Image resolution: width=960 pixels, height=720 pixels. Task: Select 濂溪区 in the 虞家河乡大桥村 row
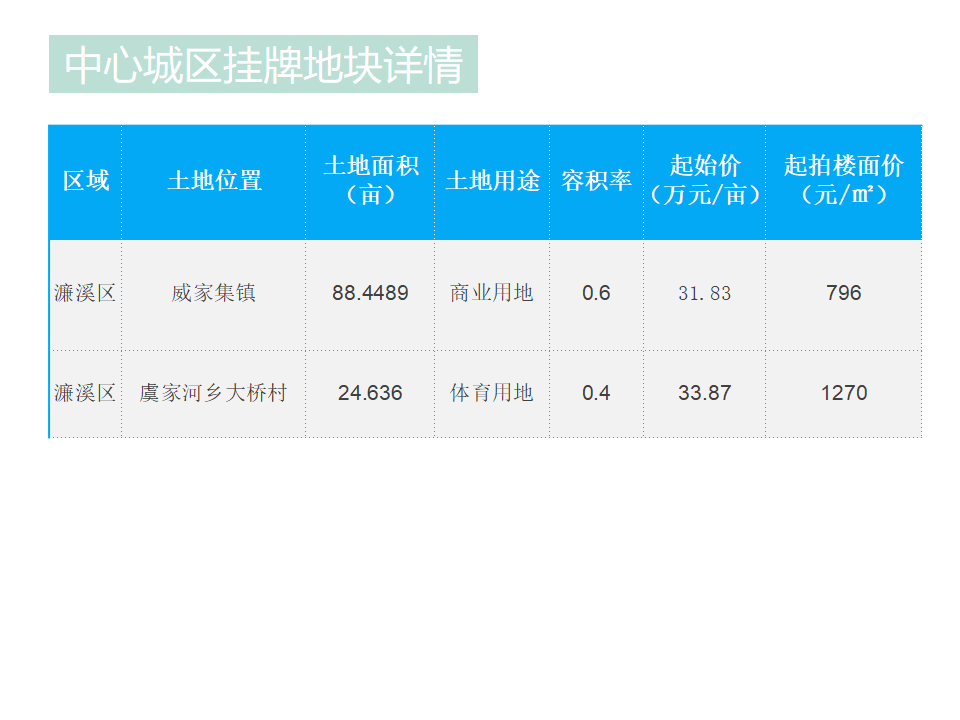(x=85, y=392)
